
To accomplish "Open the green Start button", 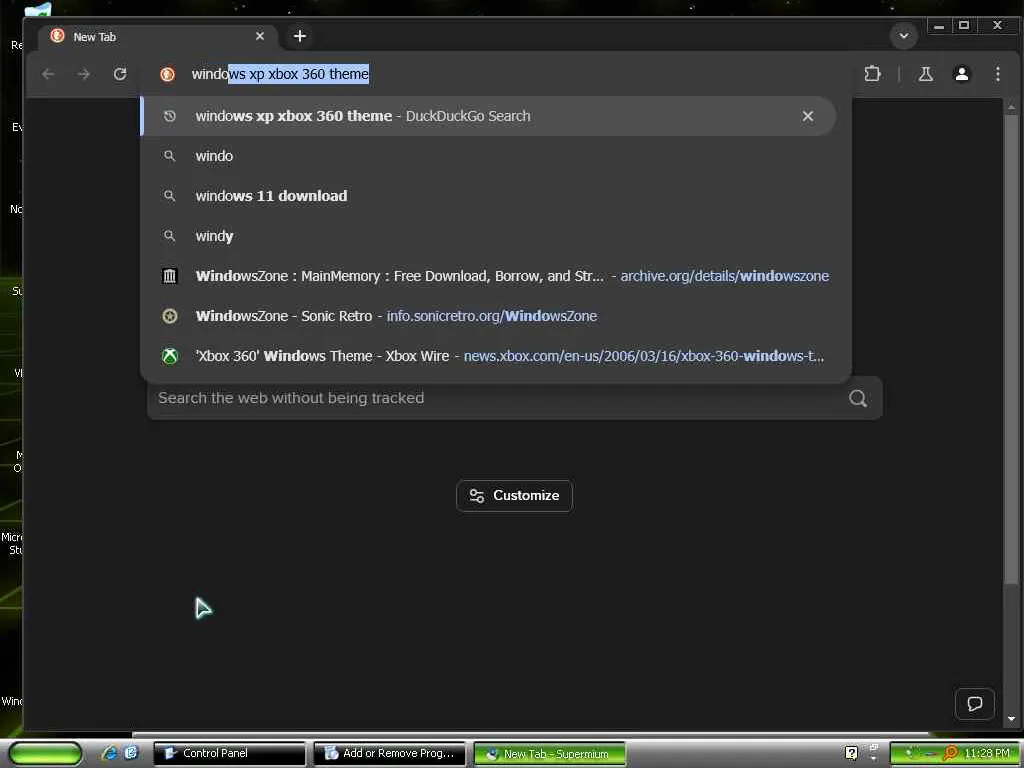I will (46, 753).
